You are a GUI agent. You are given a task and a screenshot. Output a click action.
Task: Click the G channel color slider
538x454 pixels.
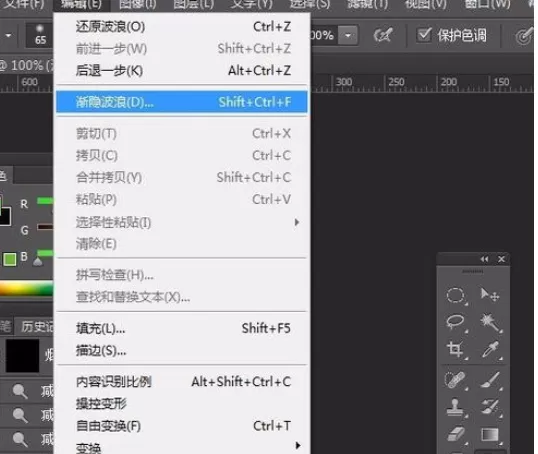(x=45, y=227)
